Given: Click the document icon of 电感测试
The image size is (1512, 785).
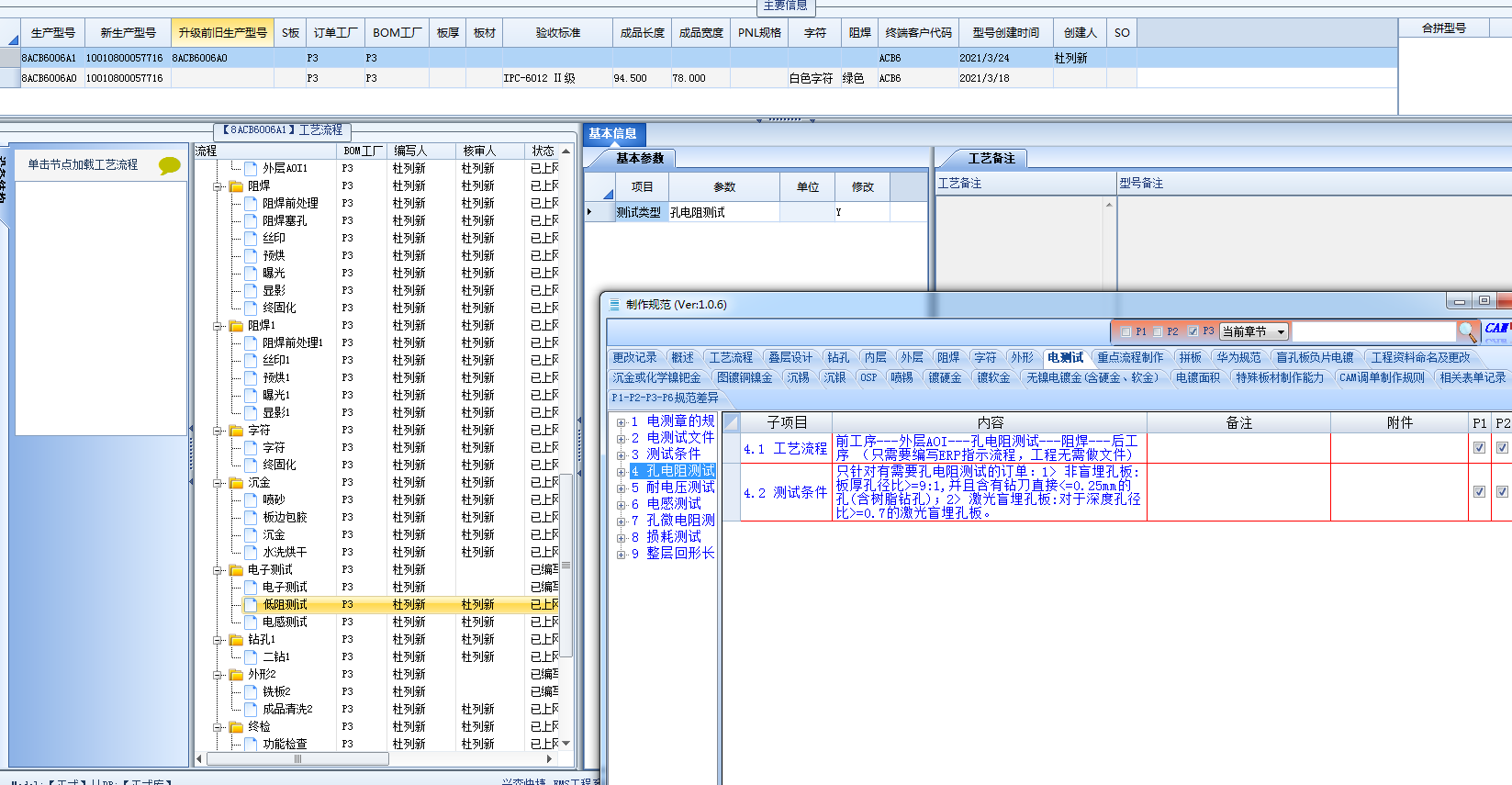Looking at the screenshot, I should (x=251, y=622).
